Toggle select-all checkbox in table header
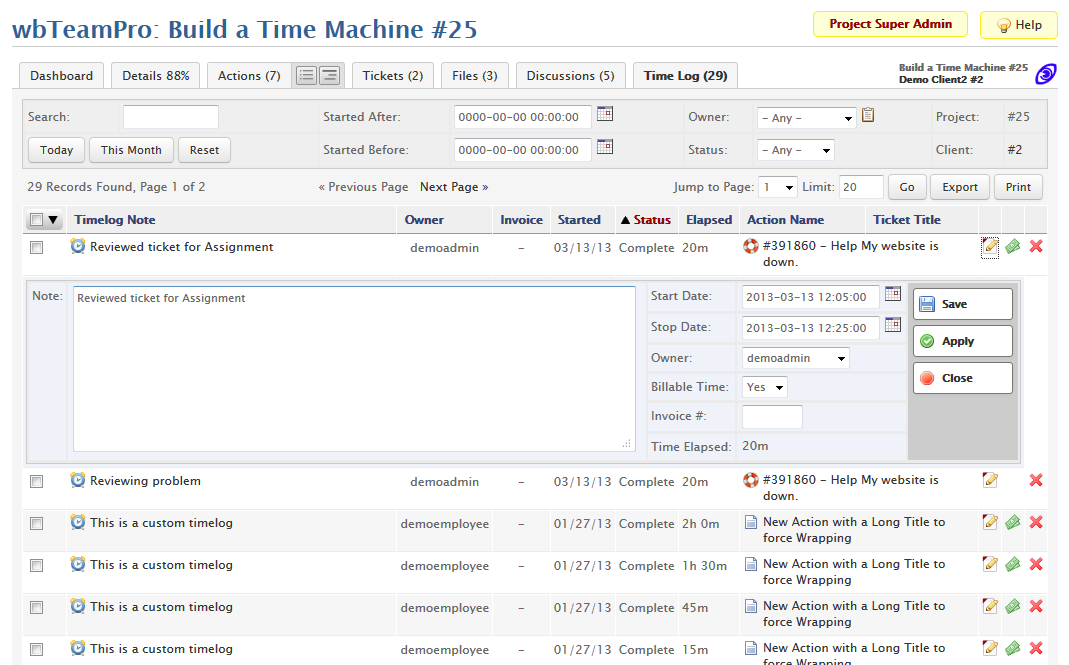 pyautogui.click(x=37, y=220)
